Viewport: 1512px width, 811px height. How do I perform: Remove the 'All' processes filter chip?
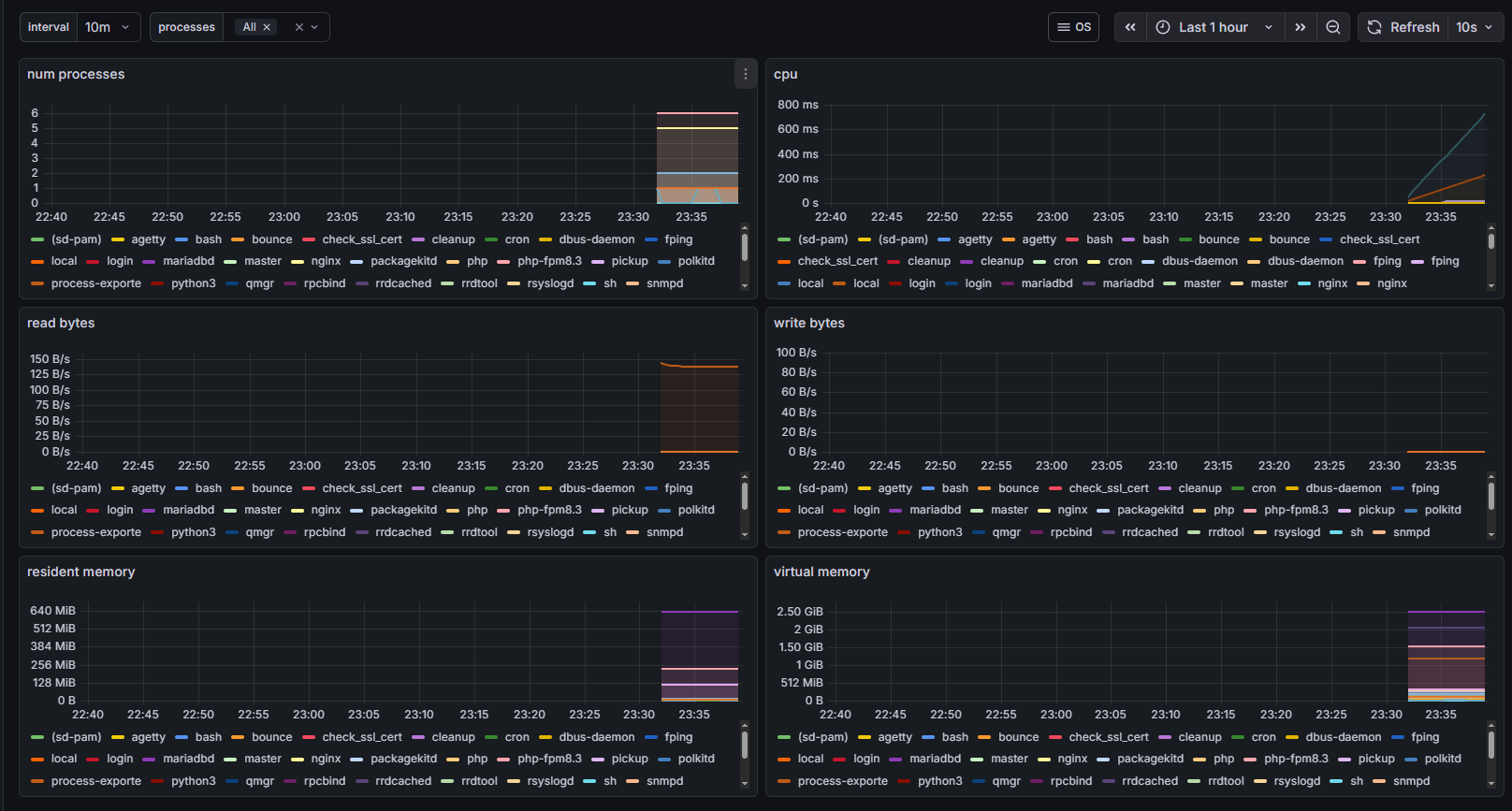[x=267, y=27]
